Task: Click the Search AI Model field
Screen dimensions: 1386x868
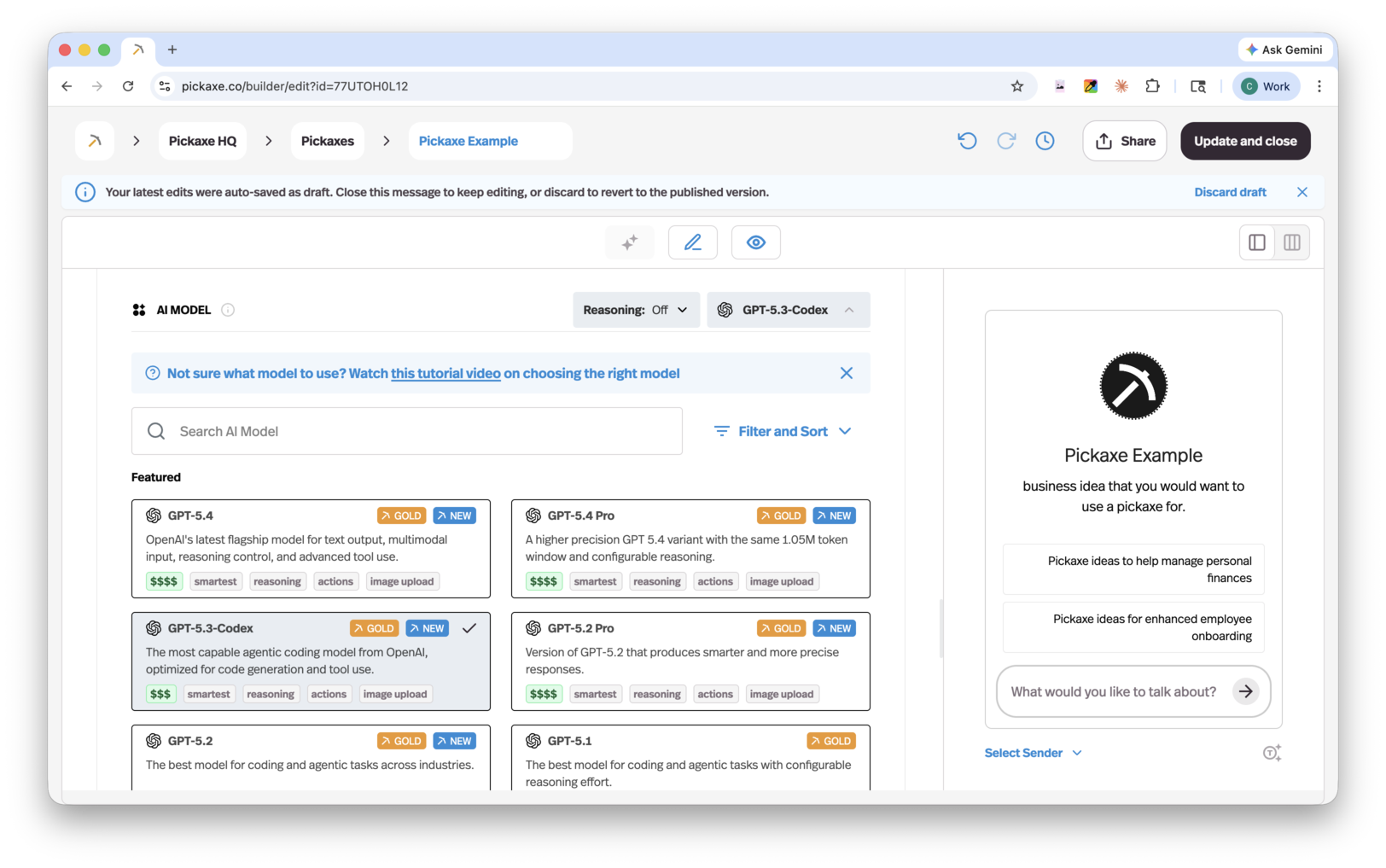Action: coord(407,431)
